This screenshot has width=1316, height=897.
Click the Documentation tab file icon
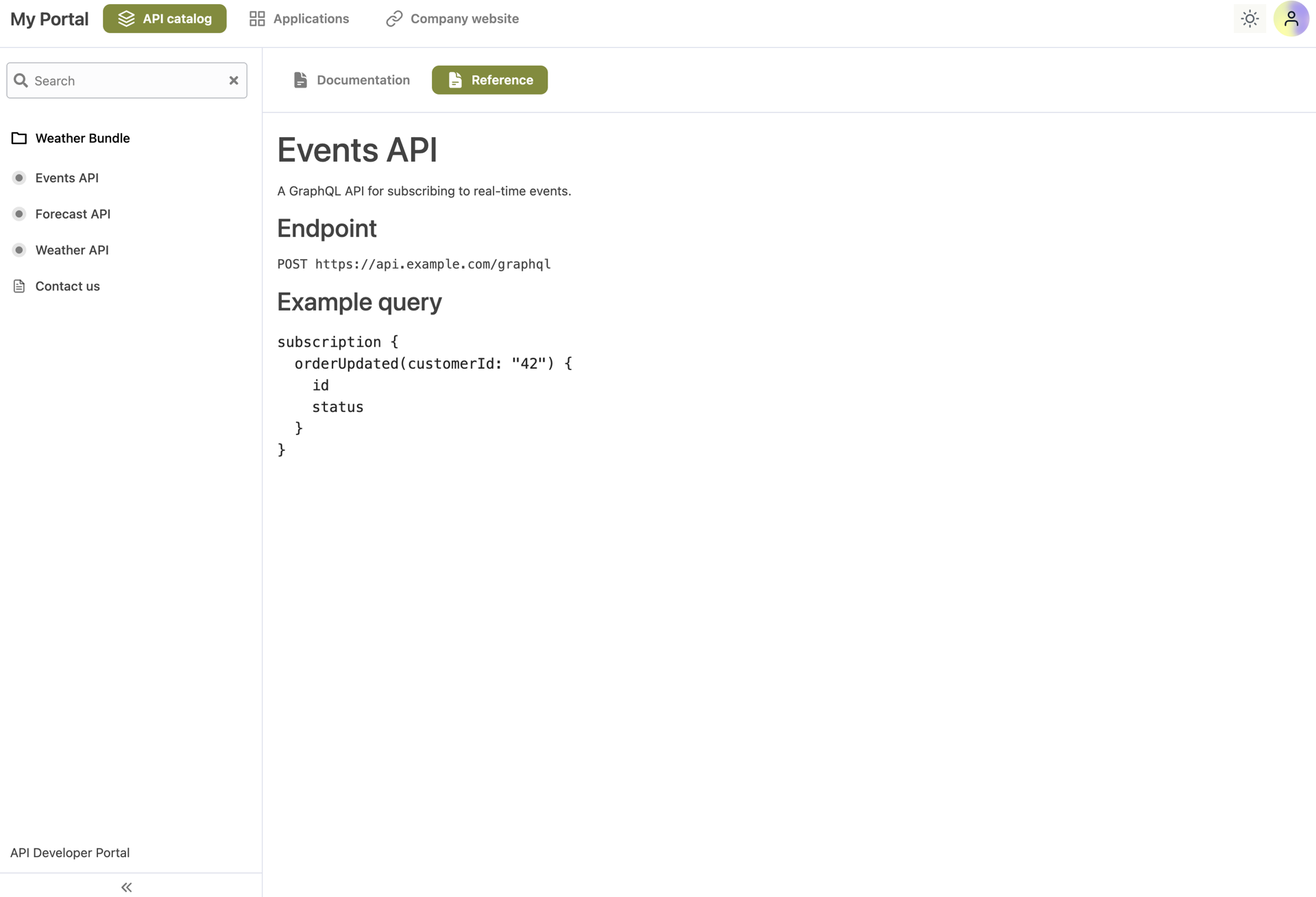300,80
